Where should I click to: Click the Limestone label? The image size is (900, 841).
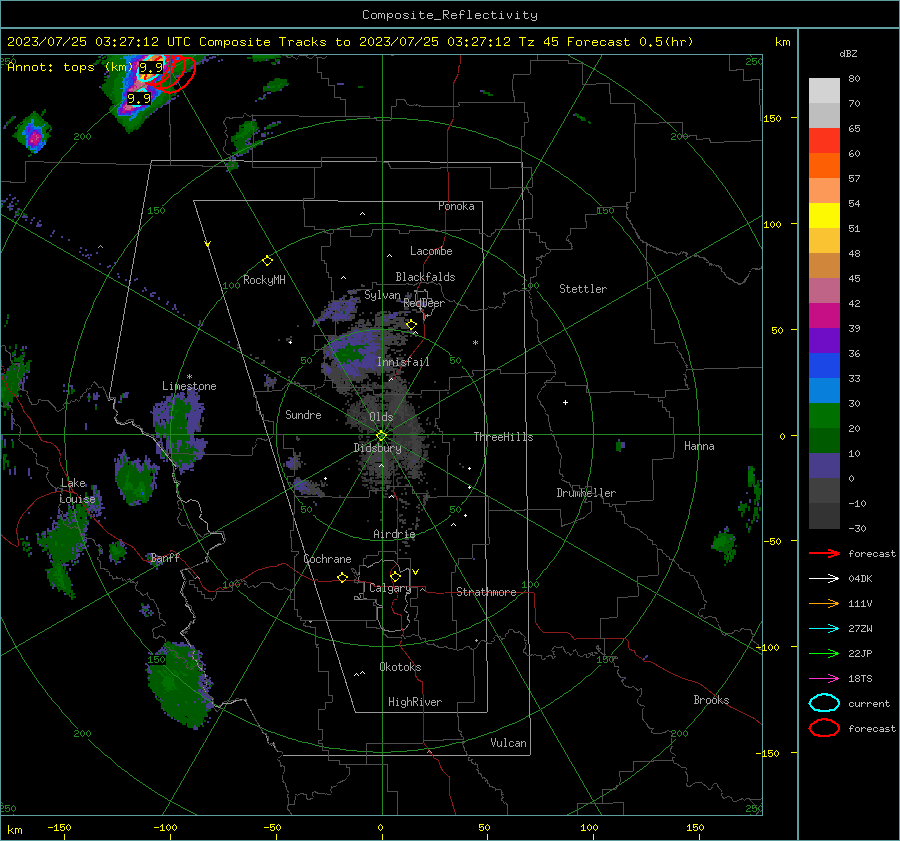pos(189,386)
